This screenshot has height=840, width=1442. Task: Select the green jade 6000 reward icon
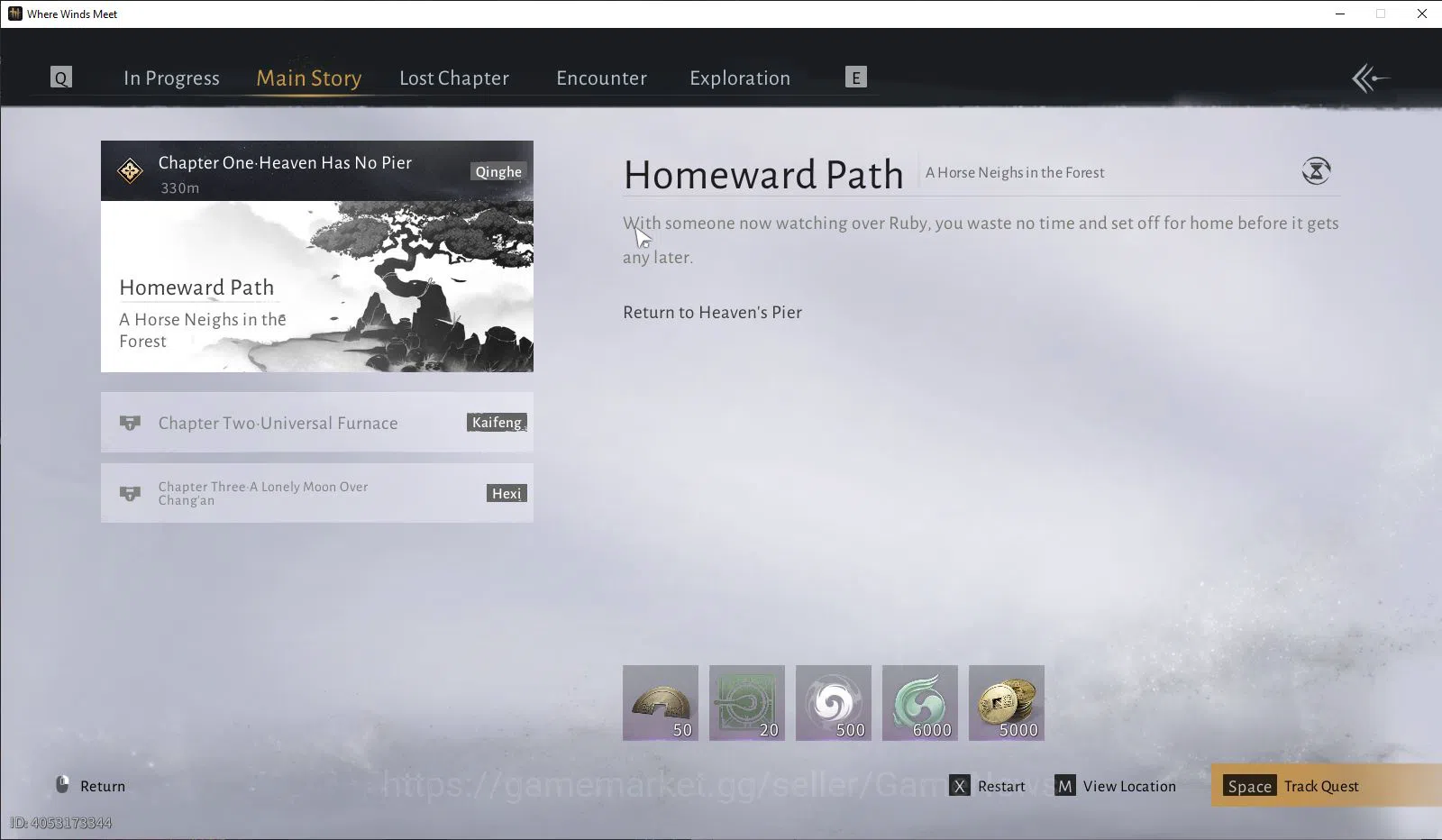click(920, 703)
